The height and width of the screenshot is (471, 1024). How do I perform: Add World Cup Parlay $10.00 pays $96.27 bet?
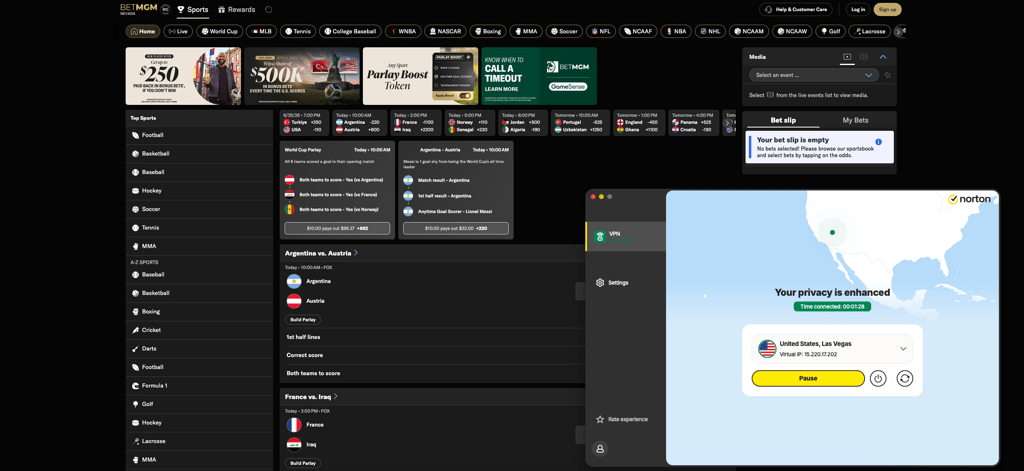[x=337, y=229]
